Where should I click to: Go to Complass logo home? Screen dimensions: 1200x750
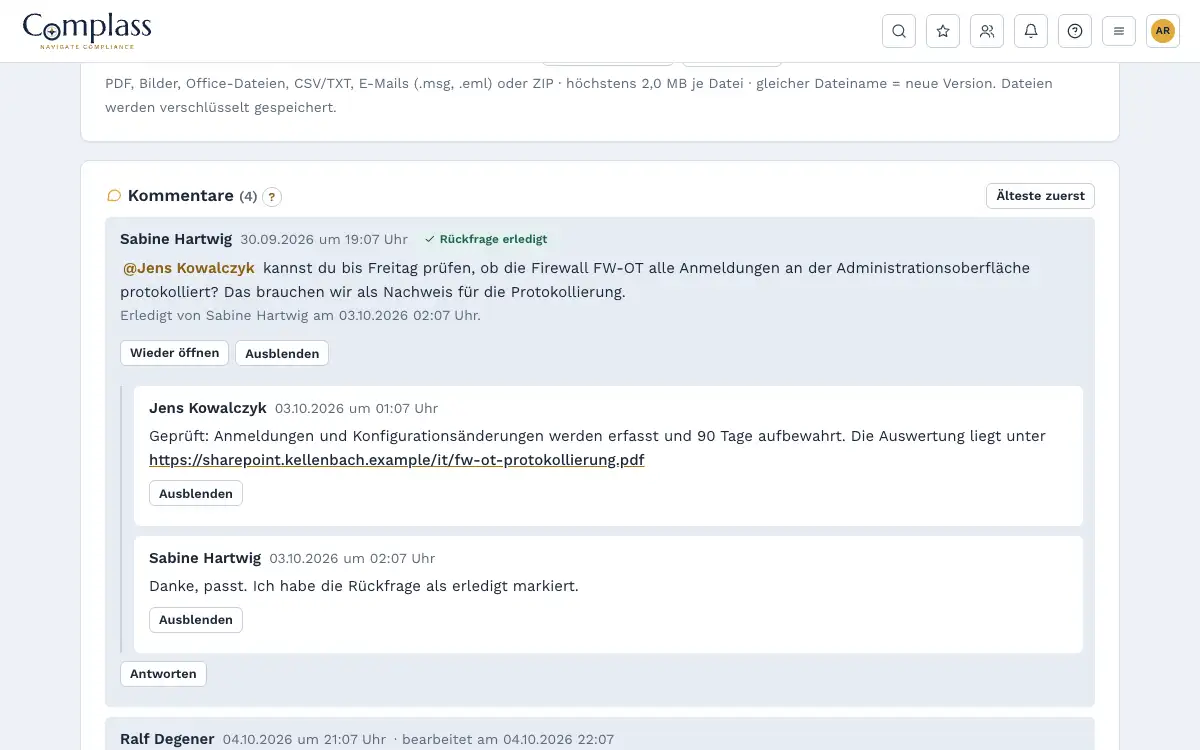pyautogui.click(x=87, y=31)
